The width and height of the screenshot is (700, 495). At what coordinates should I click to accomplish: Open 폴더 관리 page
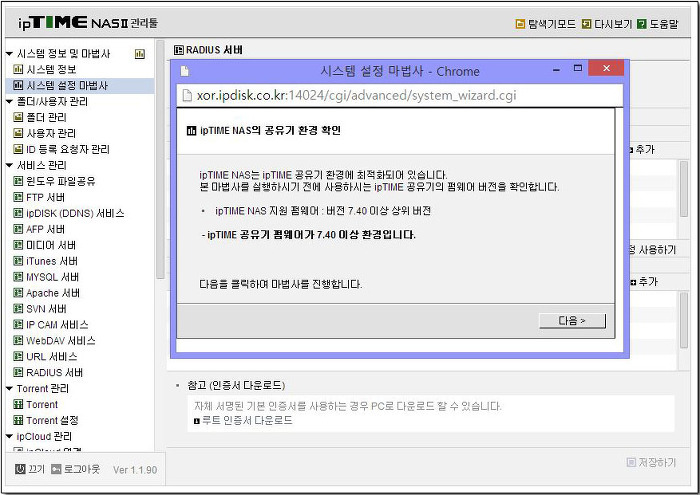46,117
